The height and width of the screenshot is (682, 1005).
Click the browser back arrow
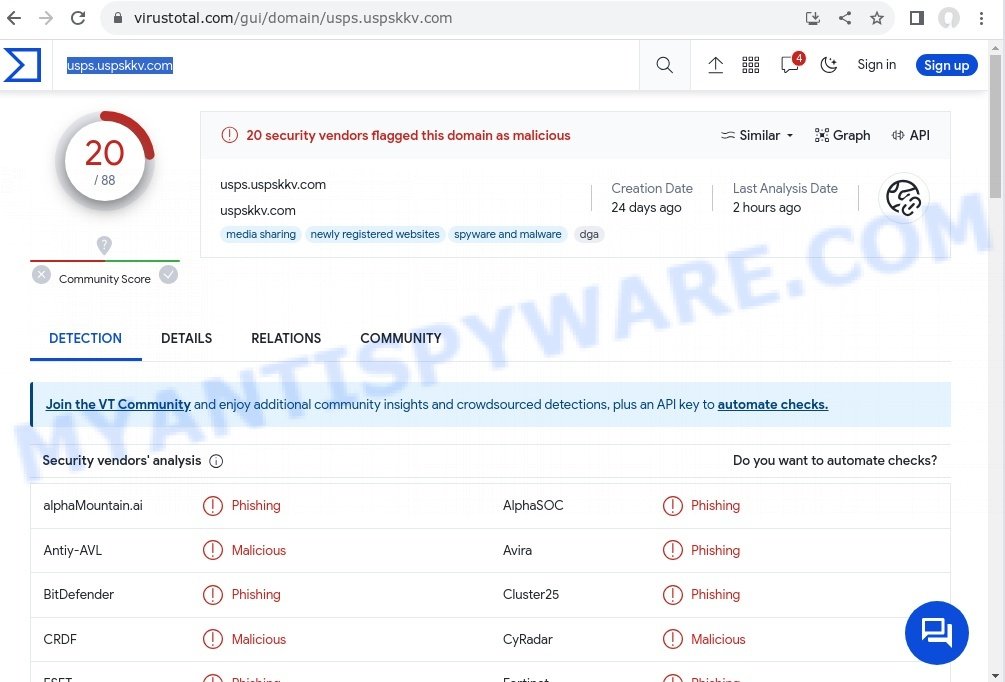(x=14, y=18)
